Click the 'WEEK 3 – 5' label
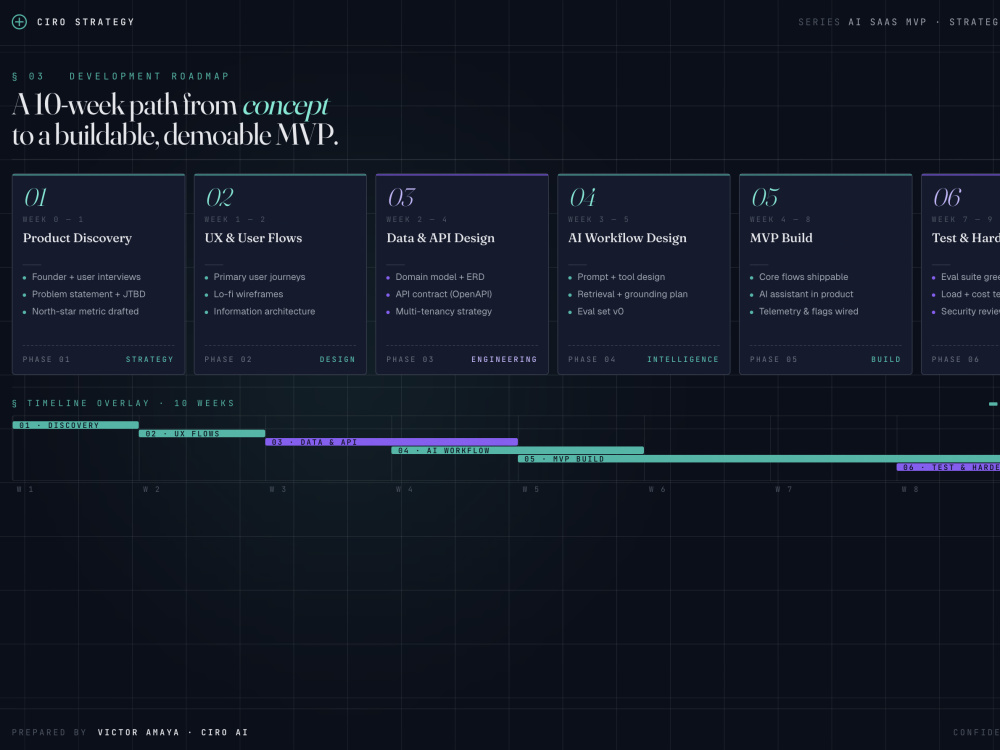The width and height of the screenshot is (1000, 750). coord(598,219)
